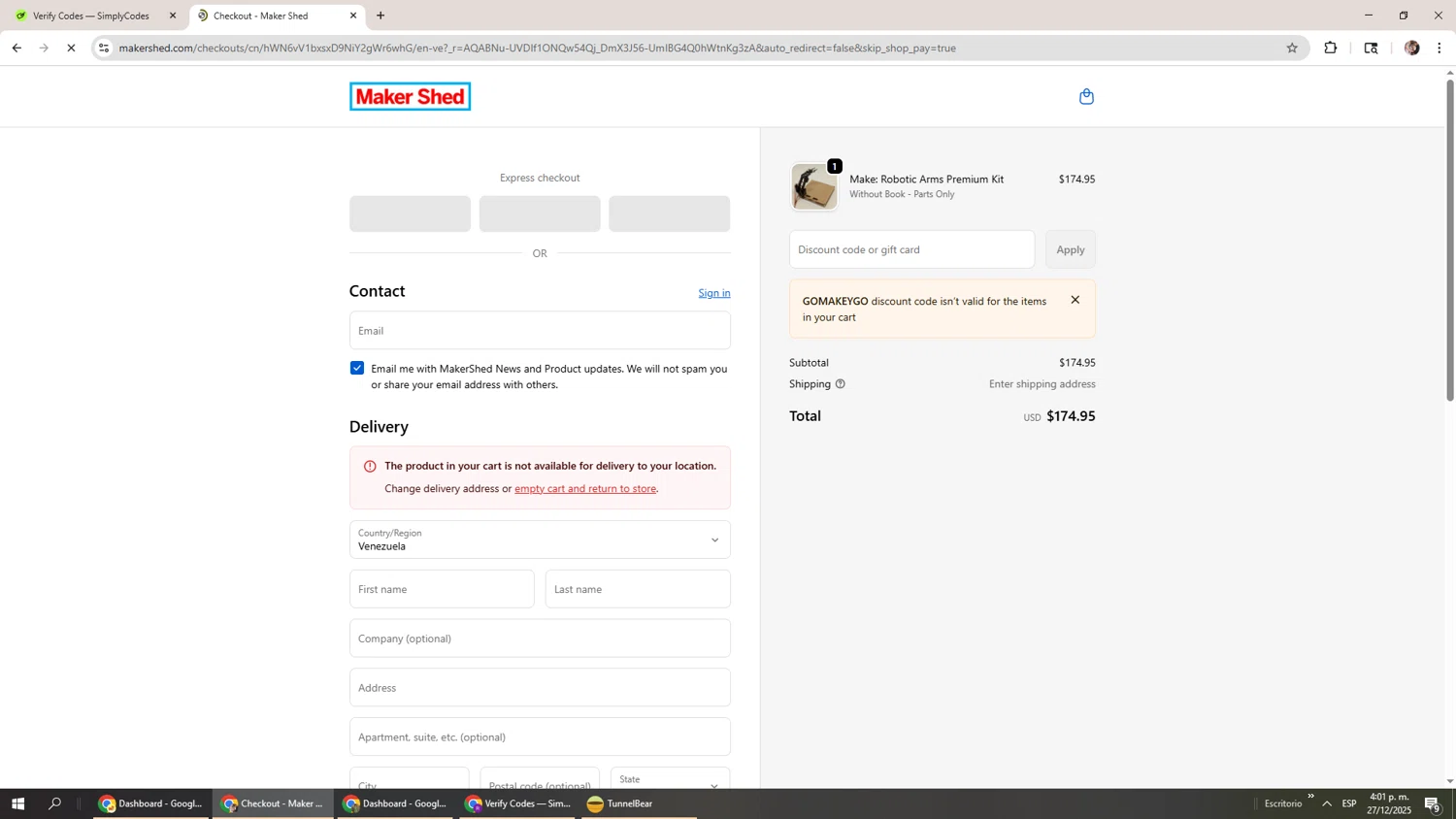Click the ESP language indicator in tray
The image size is (1456, 819).
pyautogui.click(x=1349, y=803)
